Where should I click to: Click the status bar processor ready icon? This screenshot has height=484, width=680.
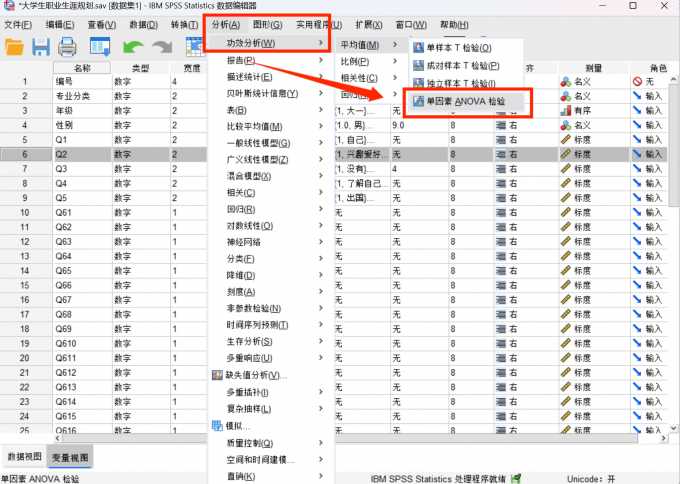(x=516, y=479)
